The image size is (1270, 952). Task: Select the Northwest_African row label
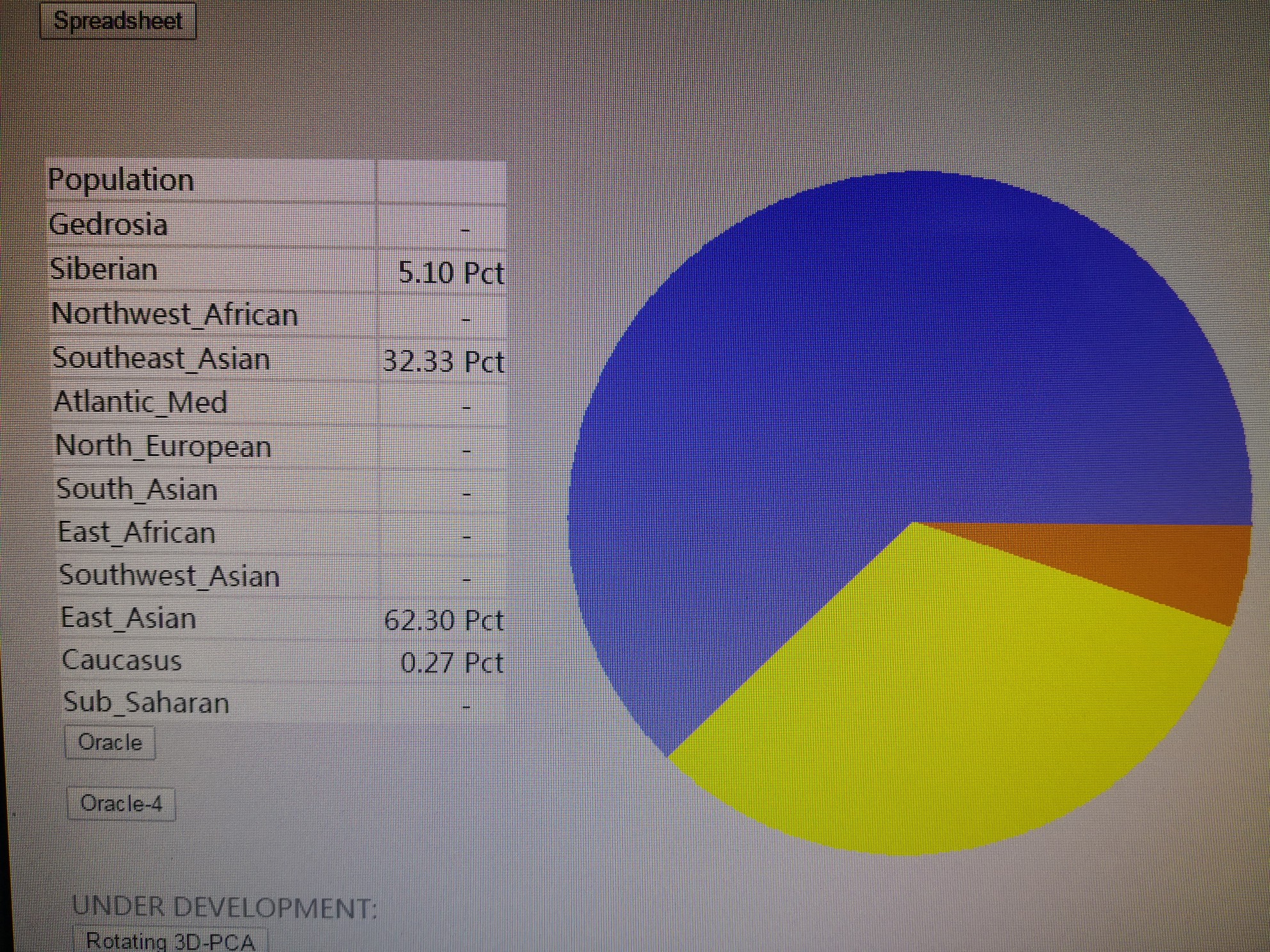(x=175, y=314)
